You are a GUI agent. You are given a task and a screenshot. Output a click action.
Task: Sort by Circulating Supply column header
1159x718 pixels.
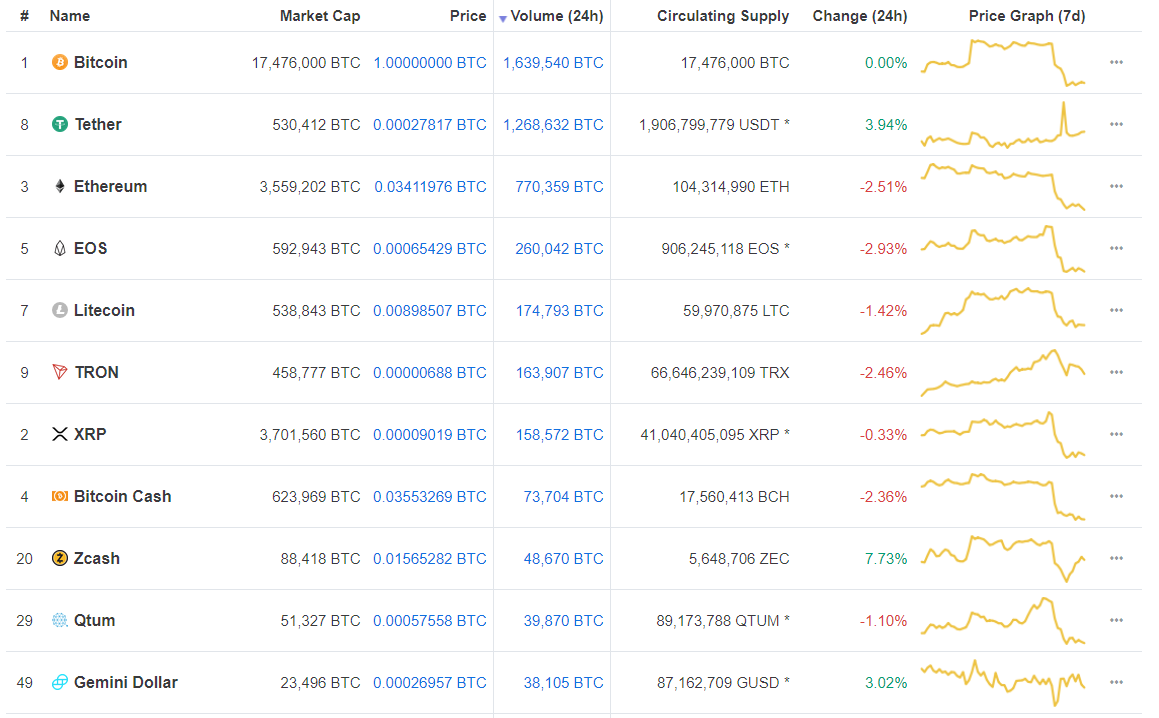pyautogui.click(x=723, y=16)
